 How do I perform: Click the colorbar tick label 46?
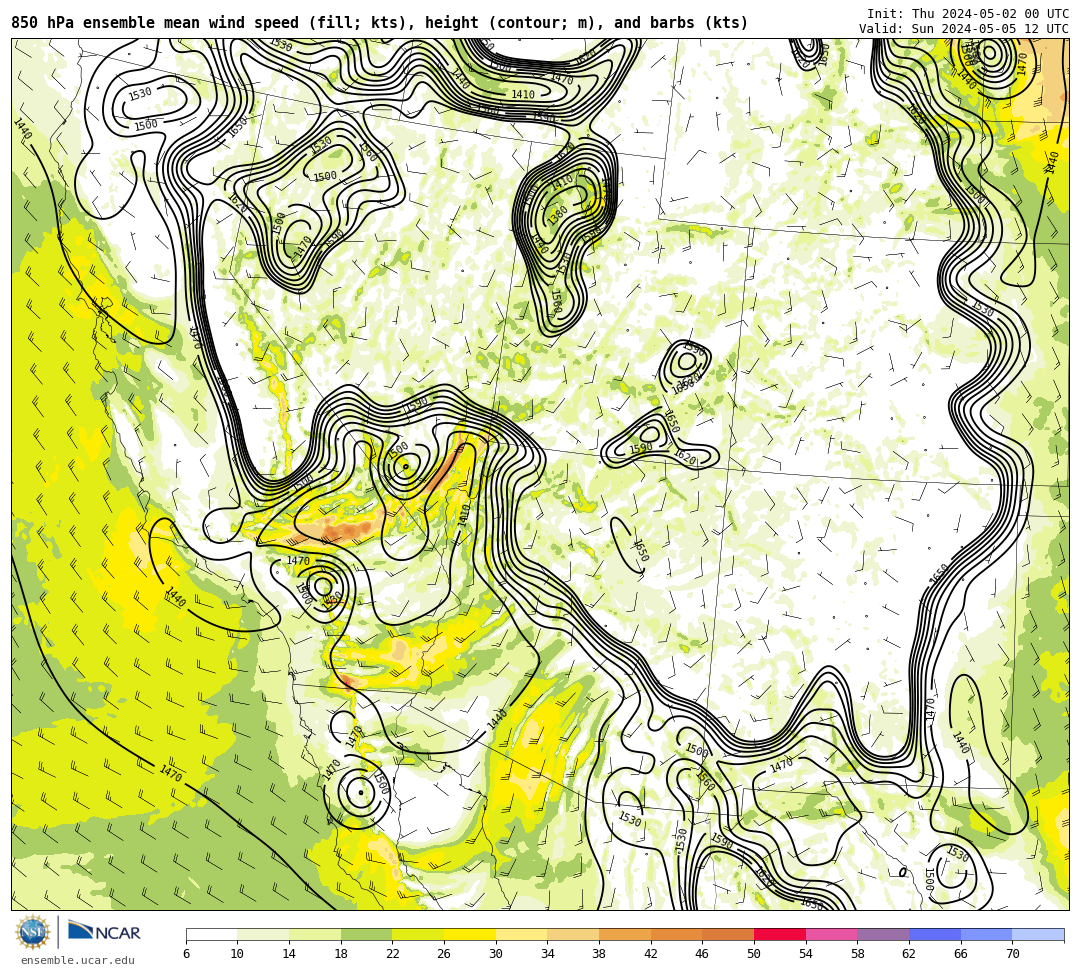tap(703, 954)
